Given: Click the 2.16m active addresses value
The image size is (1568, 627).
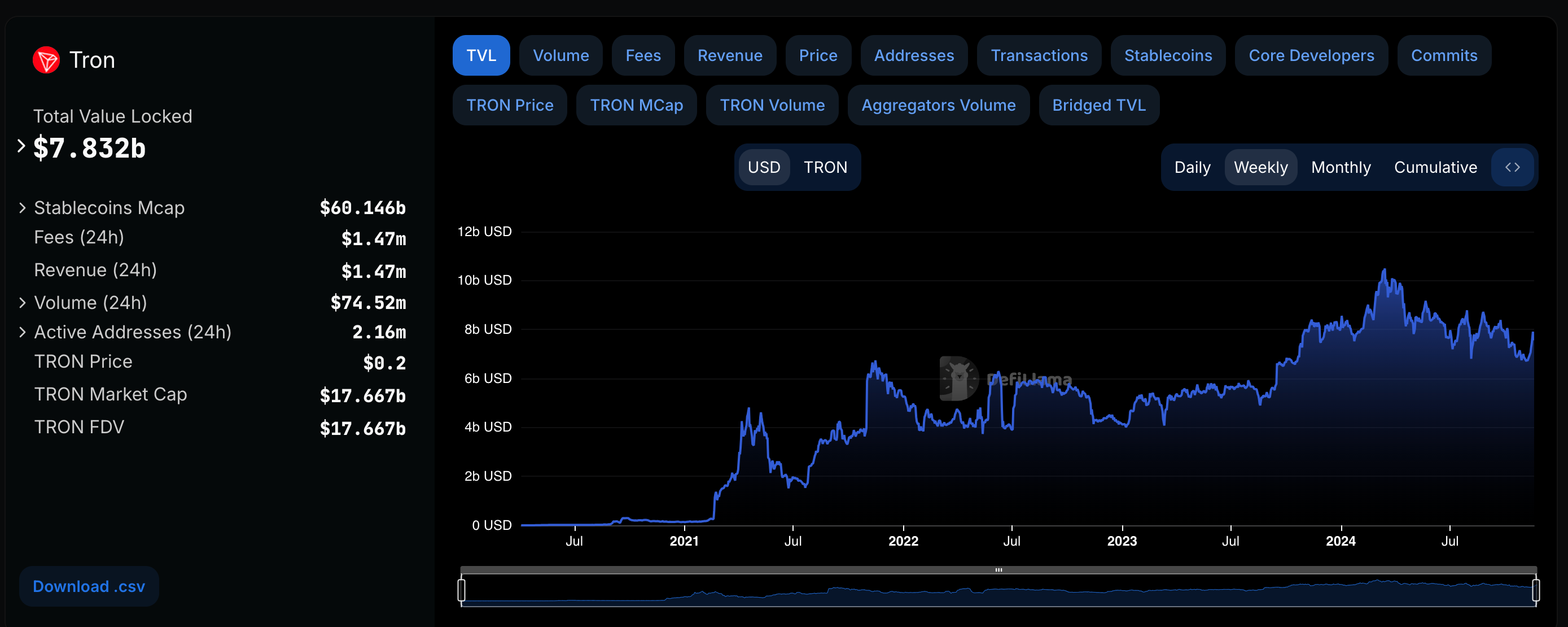Looking at the screenshot, I should click(x=379, y=332).
